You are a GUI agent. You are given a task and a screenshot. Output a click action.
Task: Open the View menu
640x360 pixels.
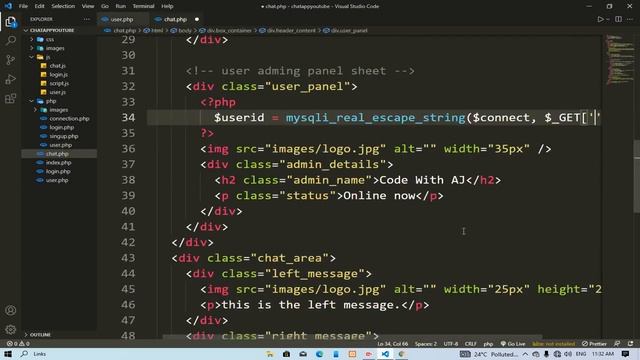pyautogui.click(x=88, y=6)
